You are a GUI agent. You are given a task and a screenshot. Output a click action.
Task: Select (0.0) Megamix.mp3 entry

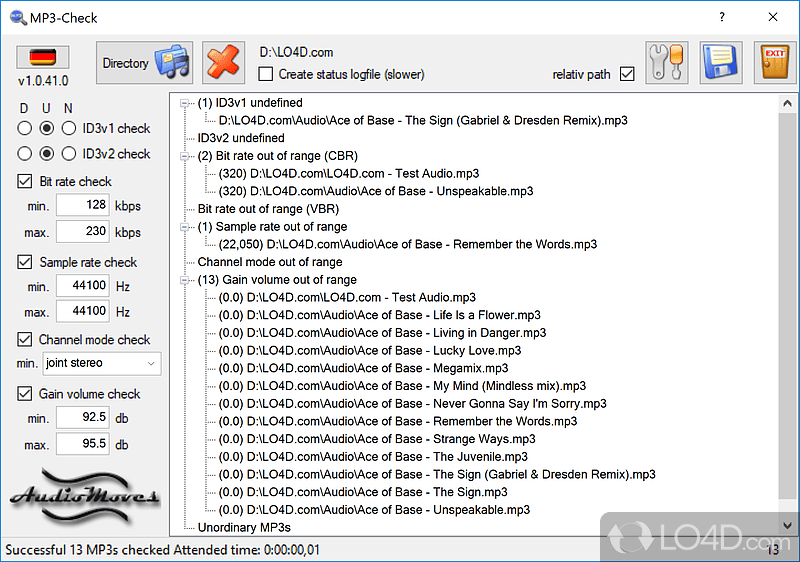coord(363,368)
